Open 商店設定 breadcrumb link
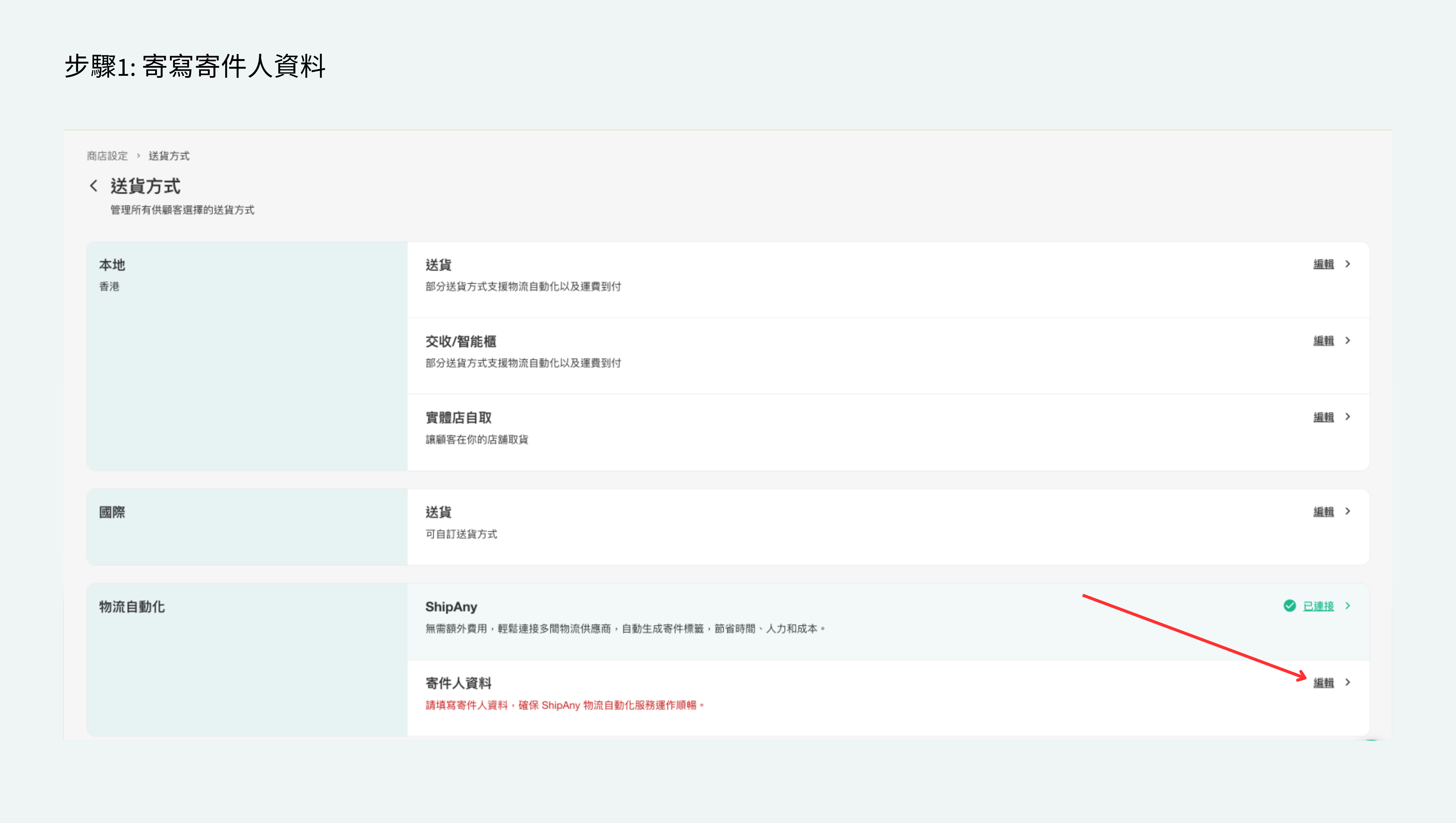 pos(107,156)
